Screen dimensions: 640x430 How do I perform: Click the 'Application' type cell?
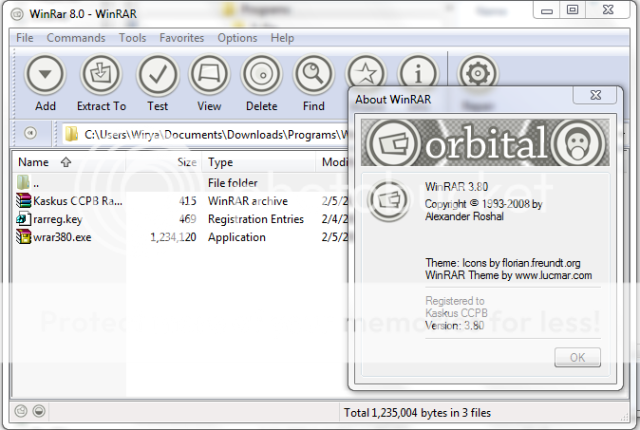237,237
